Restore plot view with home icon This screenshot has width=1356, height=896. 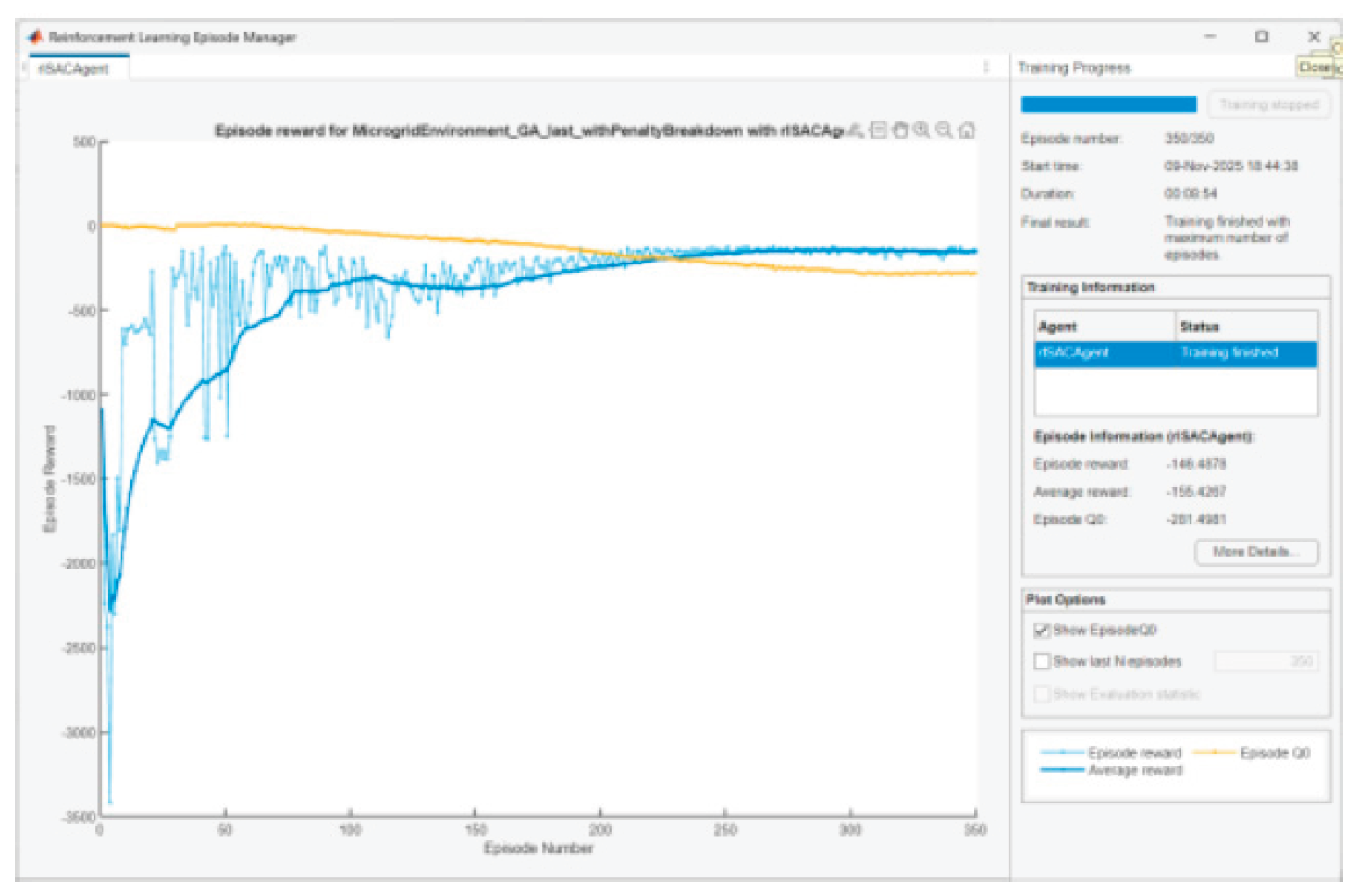966,130
